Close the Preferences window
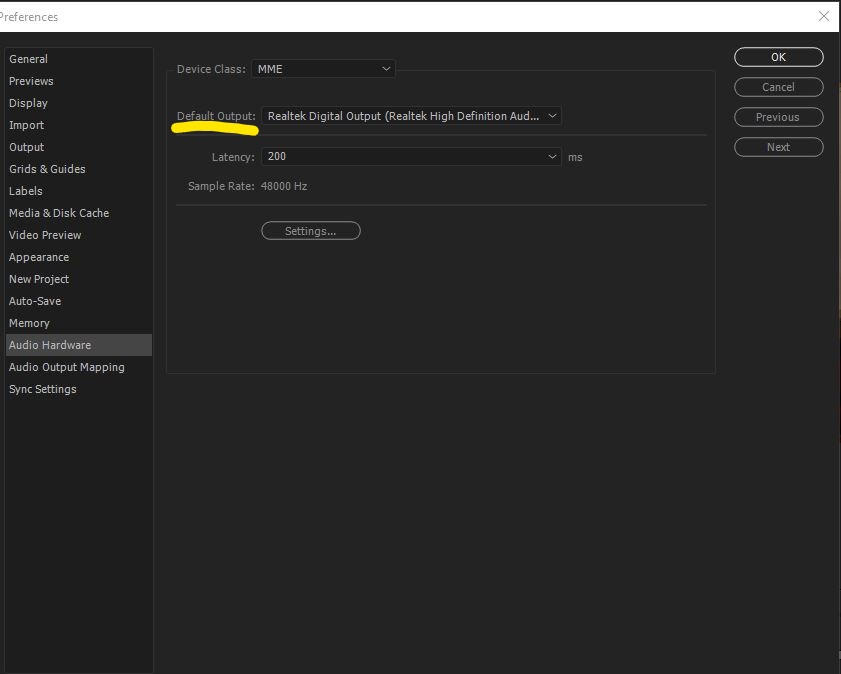 pyautogui.click(x=824, y=16)
